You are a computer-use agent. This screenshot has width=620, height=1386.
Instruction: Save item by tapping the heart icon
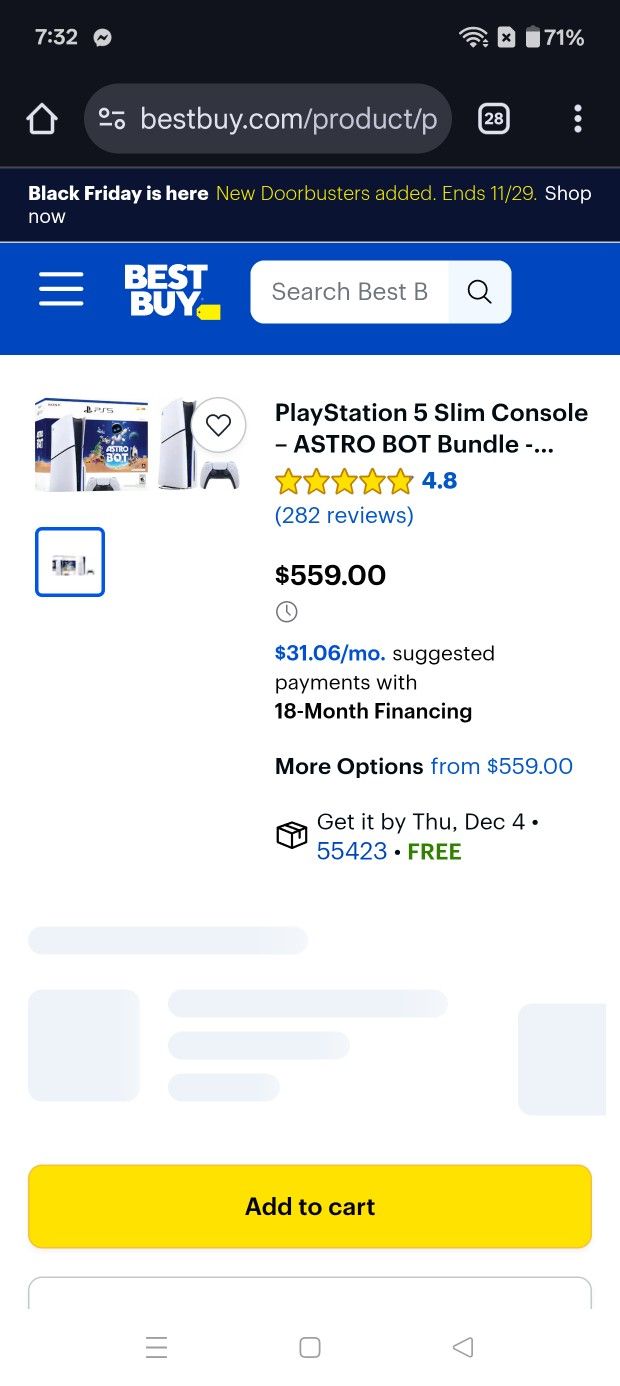pyautogui.click(x=218, y=424)
